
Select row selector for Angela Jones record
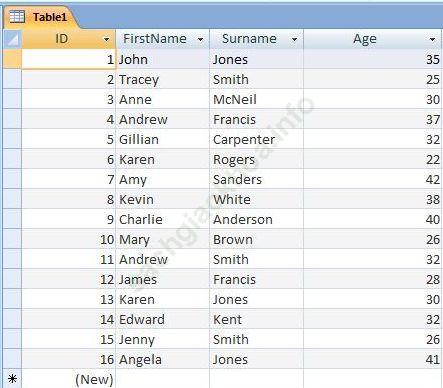[13, 359]
